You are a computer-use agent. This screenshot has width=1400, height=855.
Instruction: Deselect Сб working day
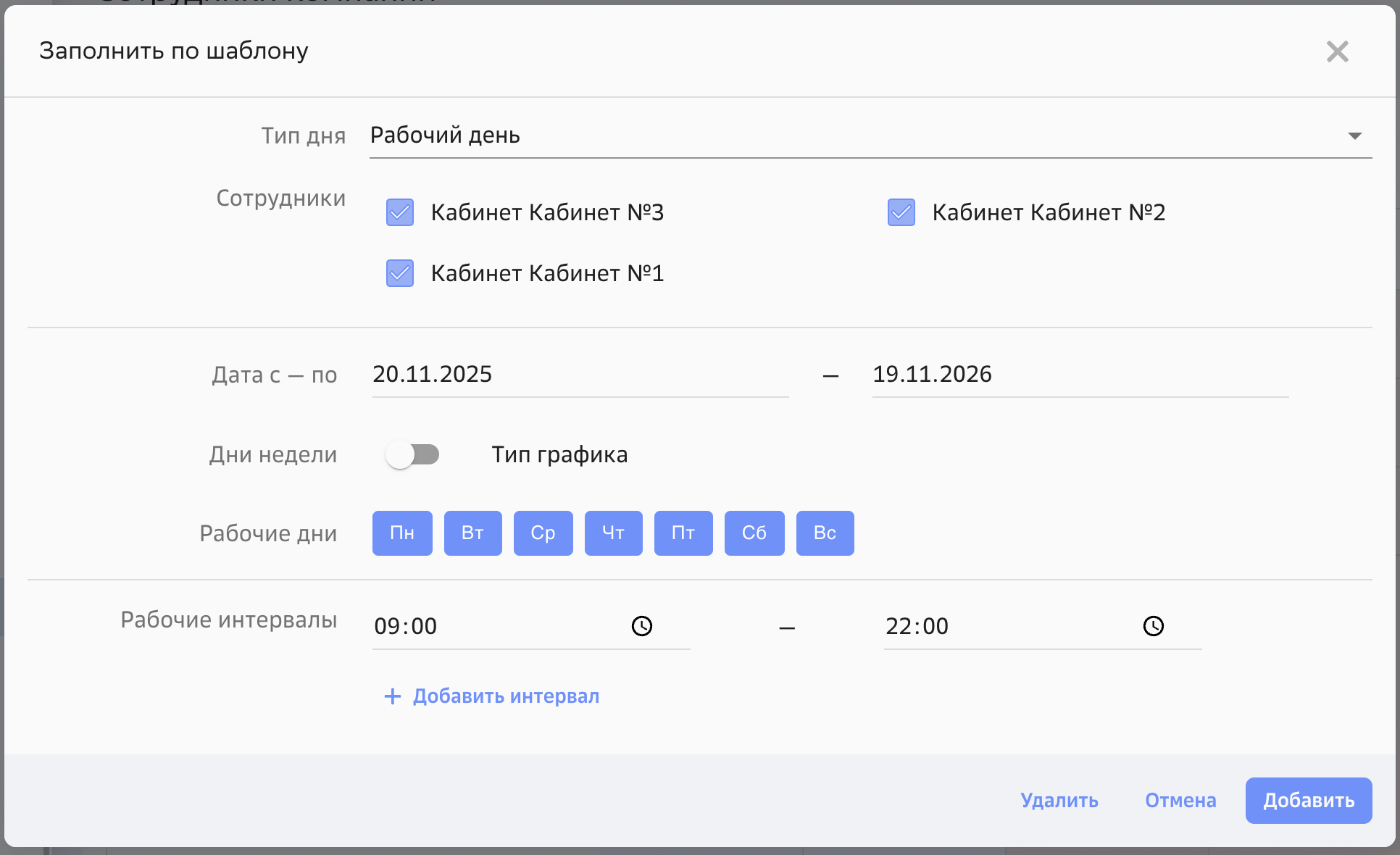(754, 533)
